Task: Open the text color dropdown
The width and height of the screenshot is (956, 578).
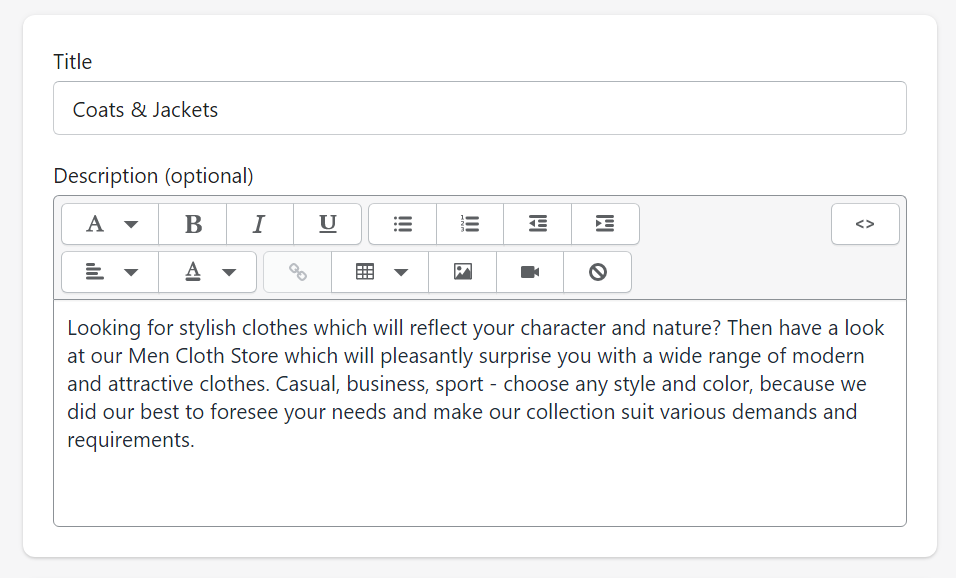Action: [208, 272]
